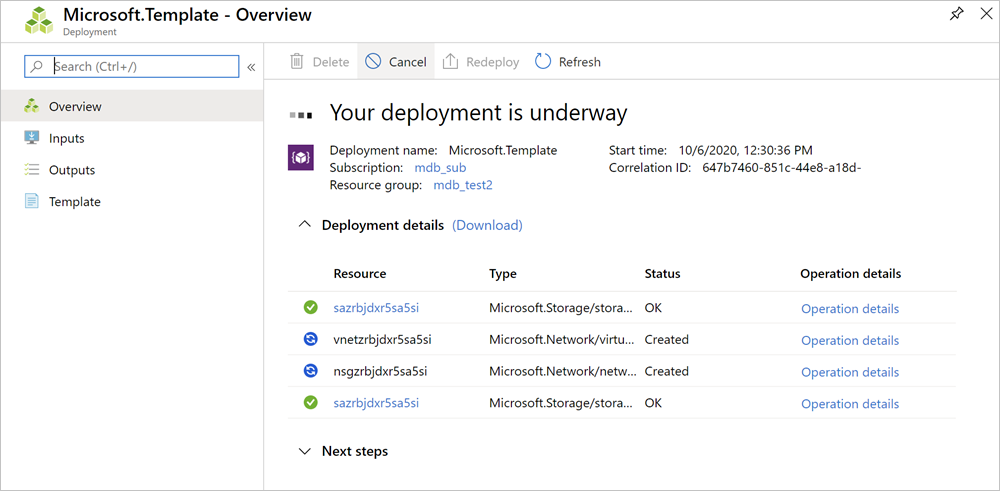Click the Overview cubes icon in sidebar
This screenshot has width=1000, height=491.
32,106
